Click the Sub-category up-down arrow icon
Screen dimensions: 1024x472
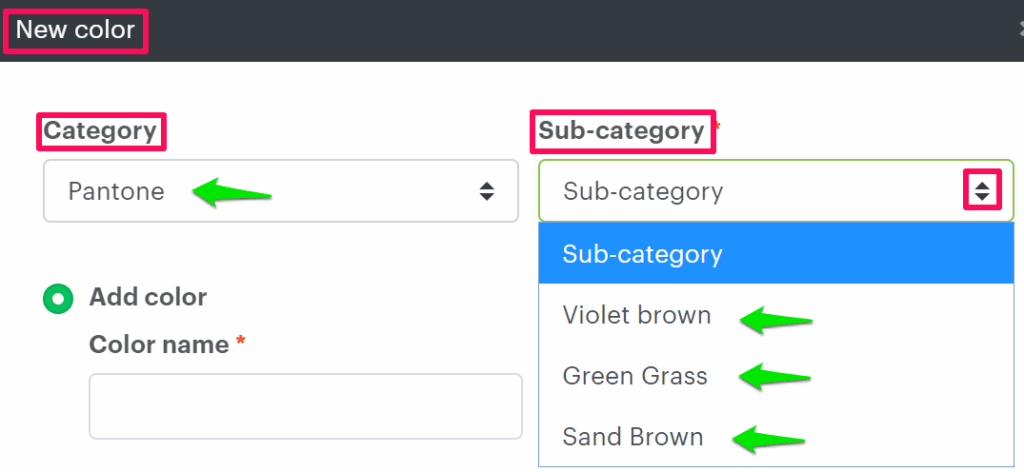point(982,191)
